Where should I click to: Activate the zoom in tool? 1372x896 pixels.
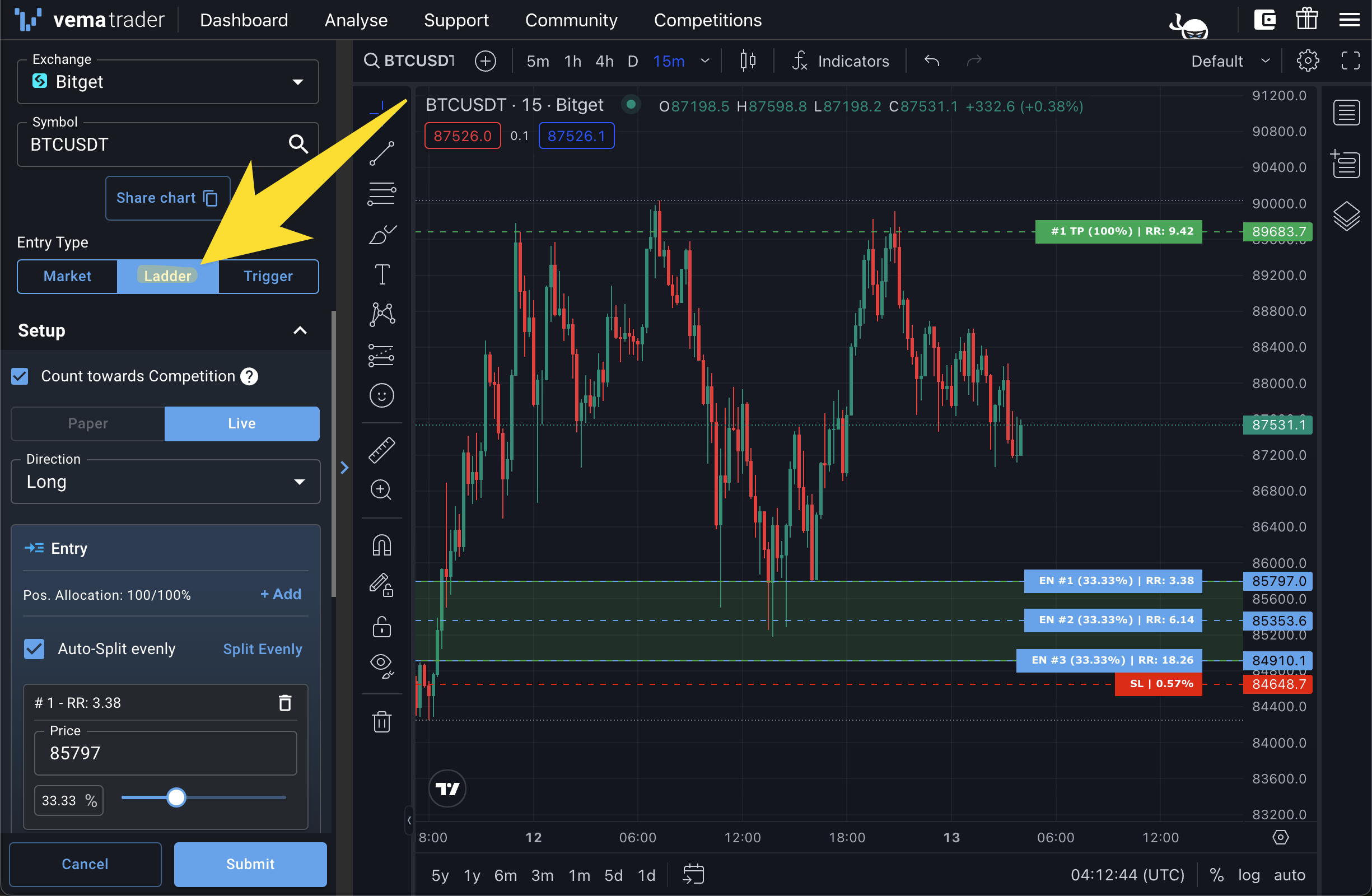[x=381, y=490]
